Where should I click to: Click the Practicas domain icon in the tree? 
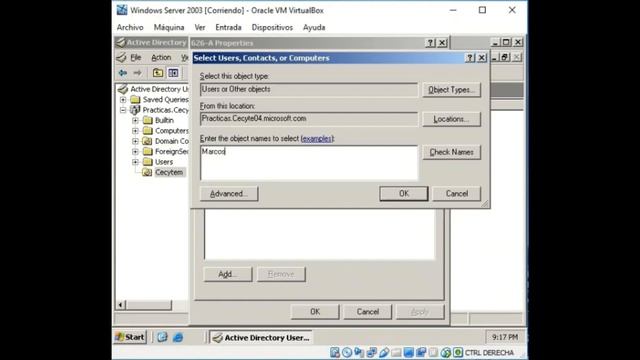[x=135, y=110]
